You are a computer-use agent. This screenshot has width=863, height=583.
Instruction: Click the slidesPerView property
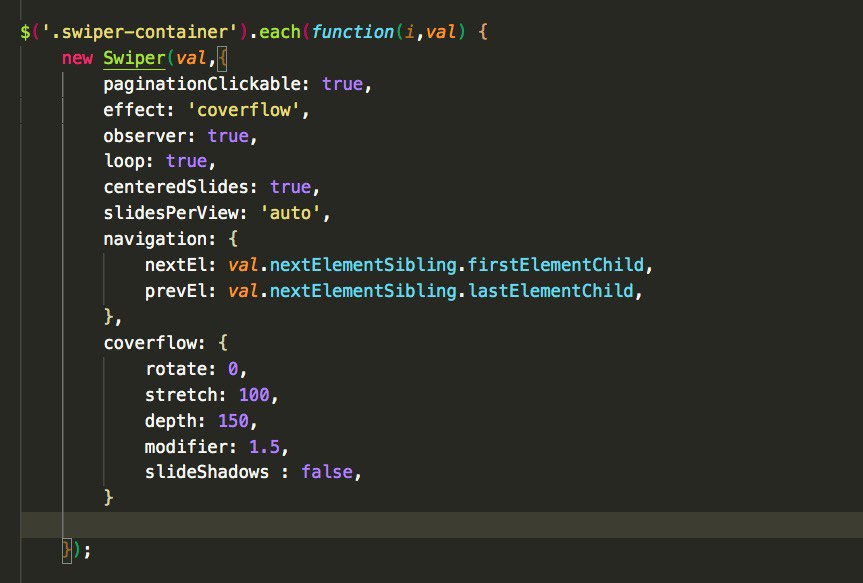(171, 213)
